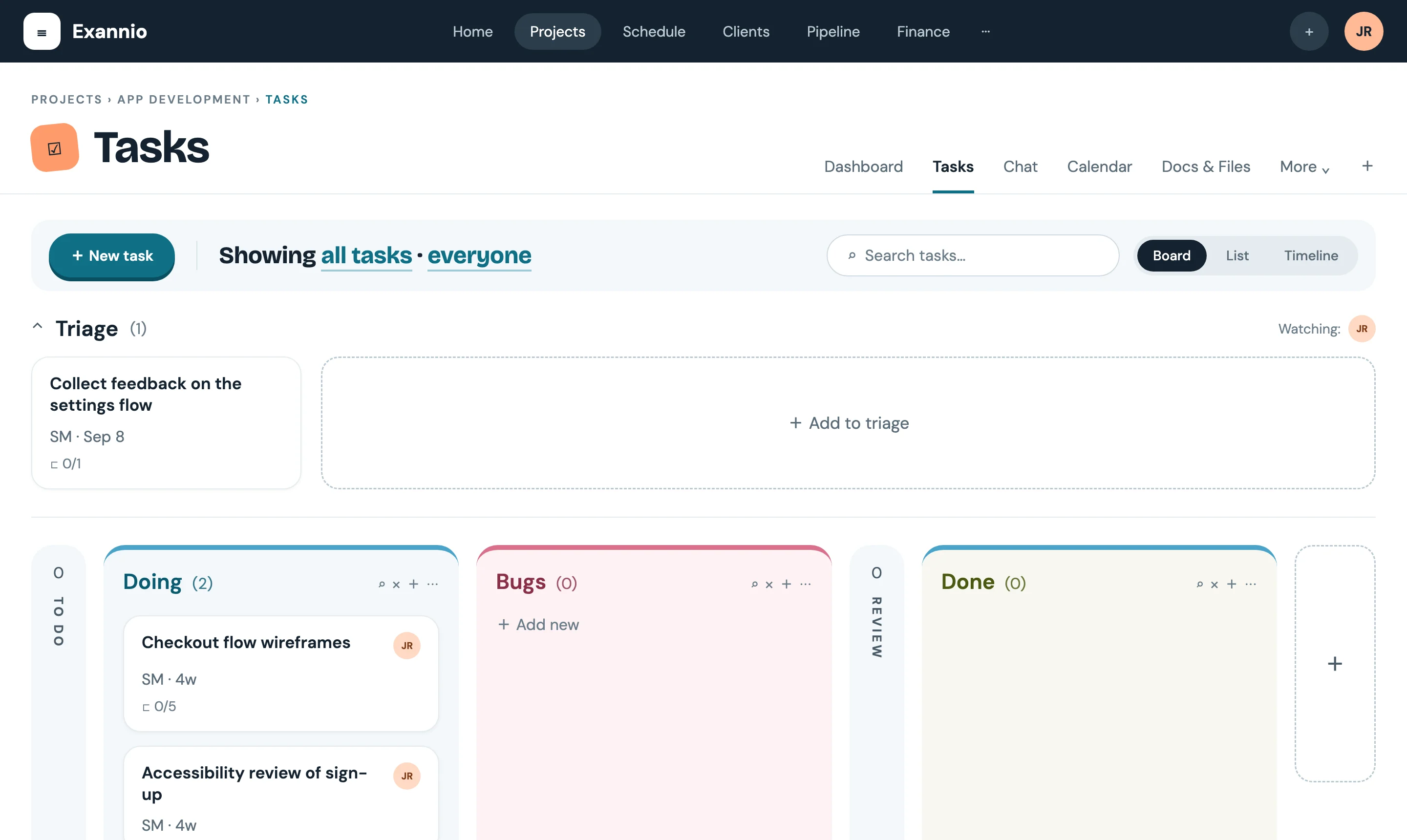Click the Search tasks field
Screen dimensions: 1407x840
973,256
